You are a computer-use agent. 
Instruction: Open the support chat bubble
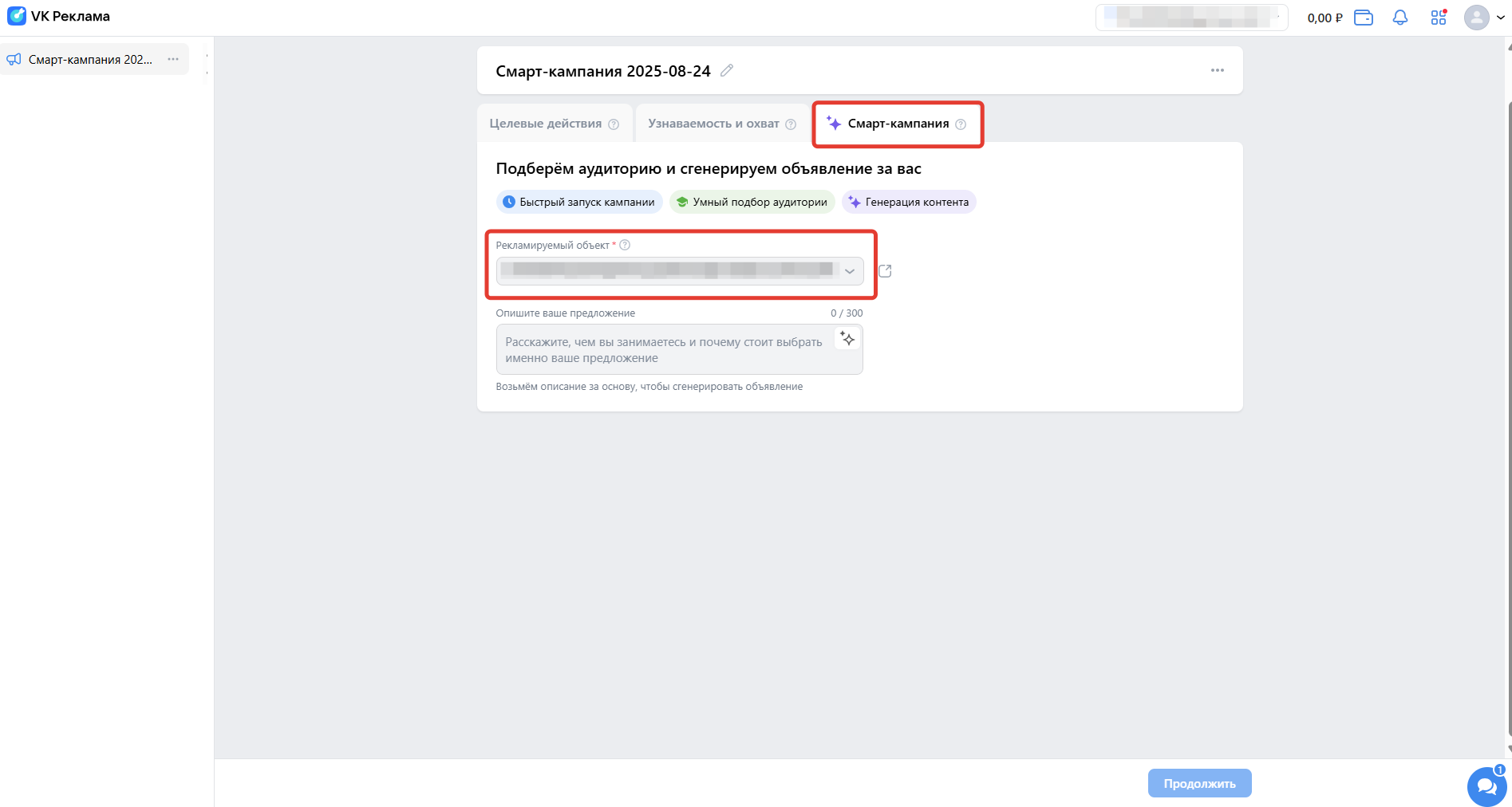click(x=1486, y=786)
